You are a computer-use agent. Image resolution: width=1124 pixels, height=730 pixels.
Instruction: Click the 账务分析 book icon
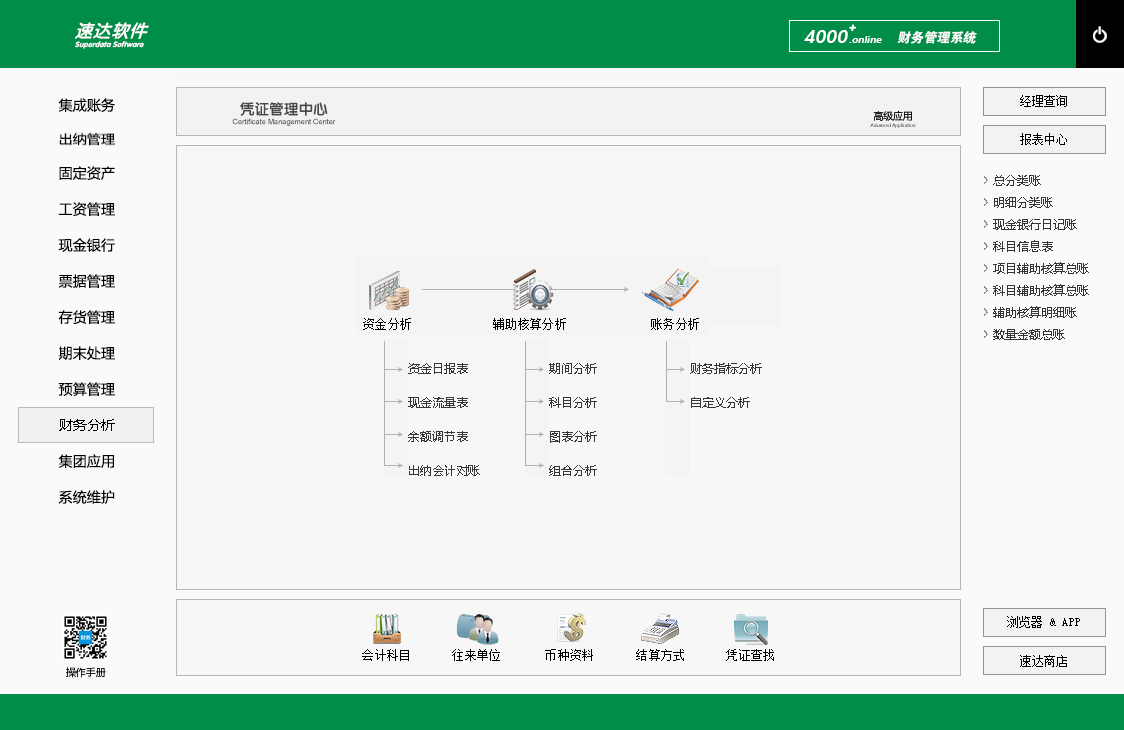[672, 290]
